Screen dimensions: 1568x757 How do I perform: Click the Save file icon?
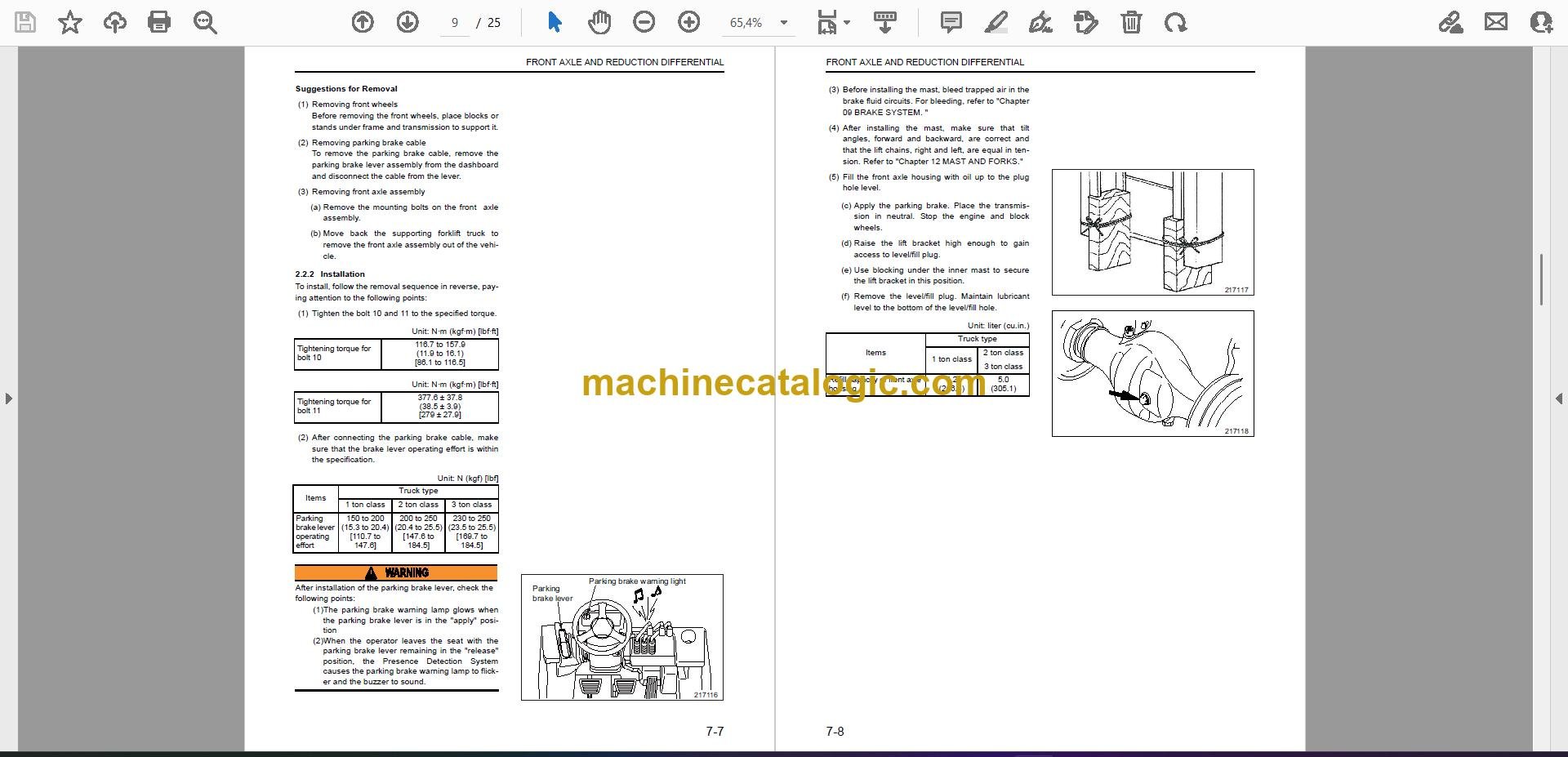(25, 22)
